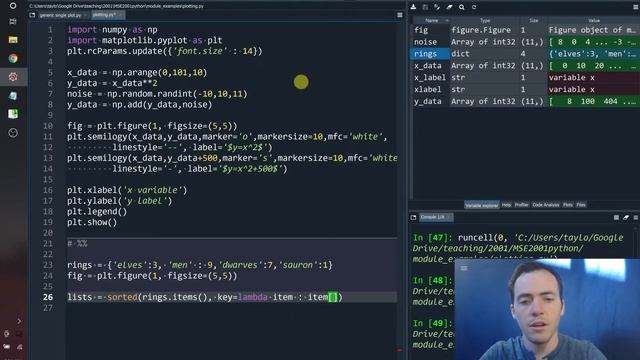Click line number 21 at the cell marker

pos(48,244)
